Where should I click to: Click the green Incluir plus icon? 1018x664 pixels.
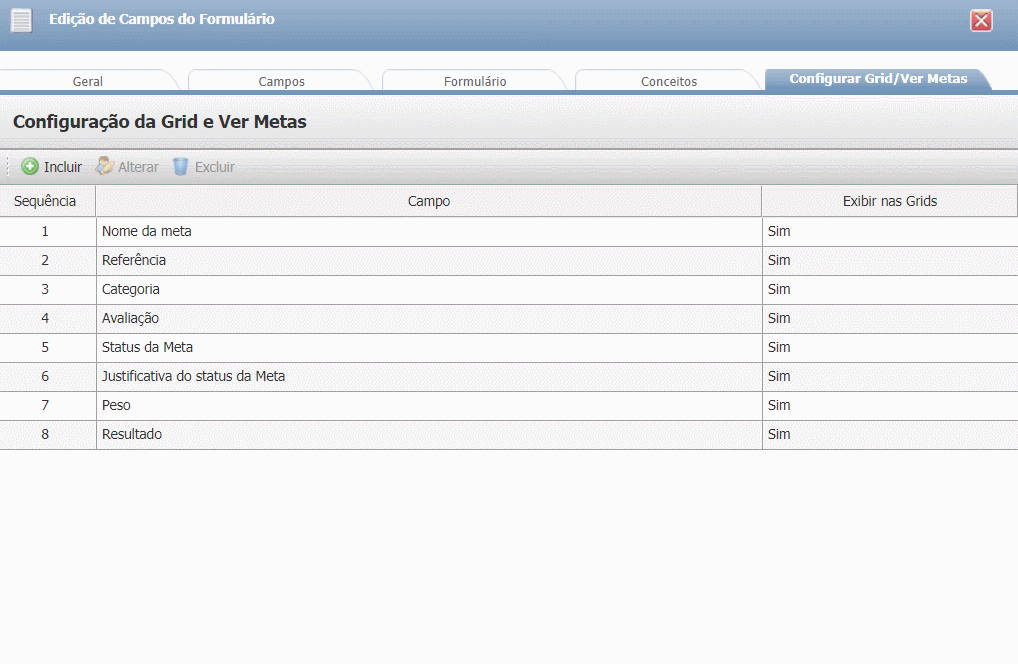point(30,167)
